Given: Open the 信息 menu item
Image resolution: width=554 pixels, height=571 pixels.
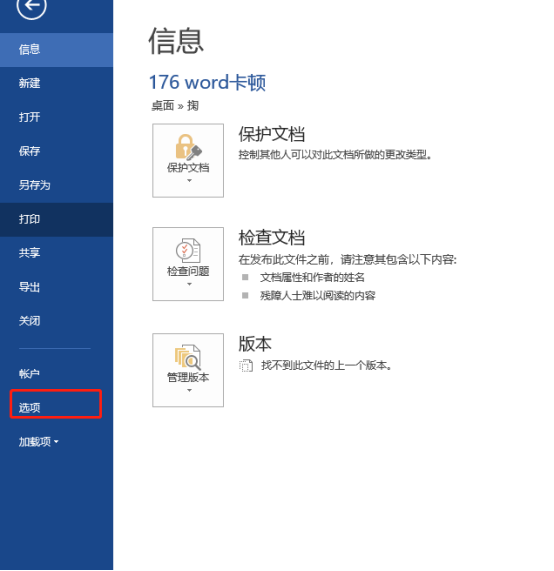Looking at the screenshot, I should pos(56,50).
